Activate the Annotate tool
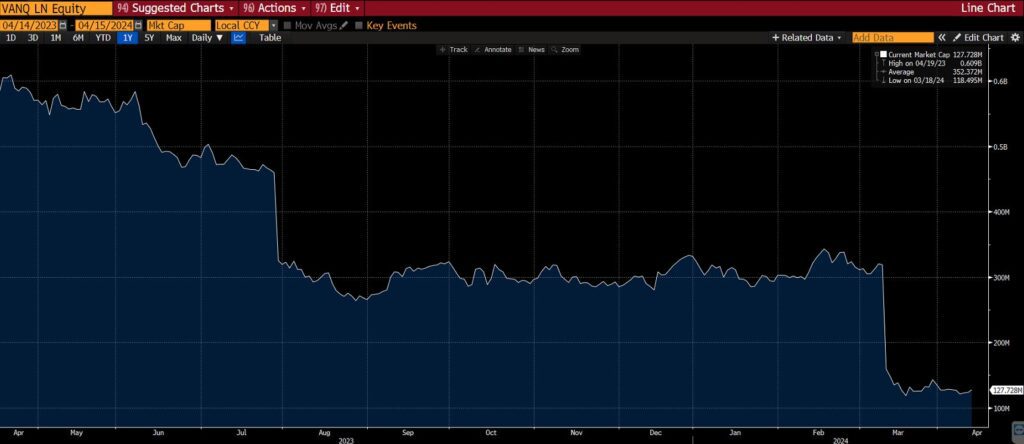This screenshot has width=1024, height=444. pos(492,49)
